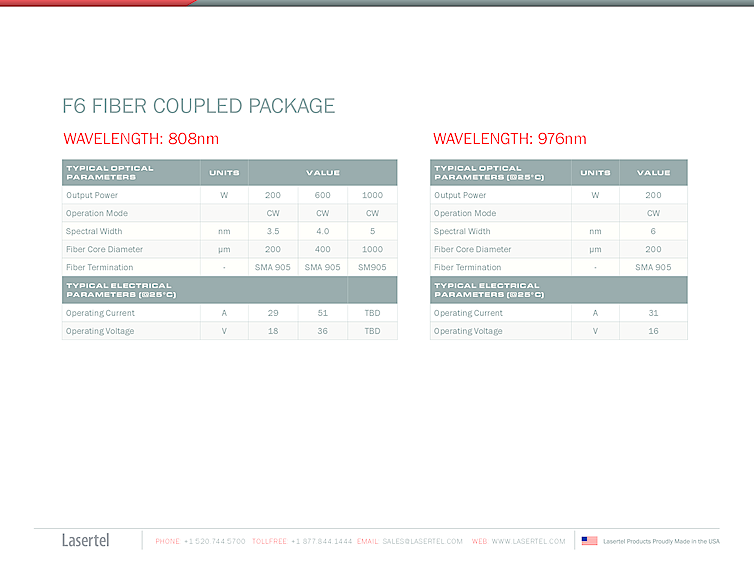Click the Wavelength: 808nm heading

click(140, 139)
